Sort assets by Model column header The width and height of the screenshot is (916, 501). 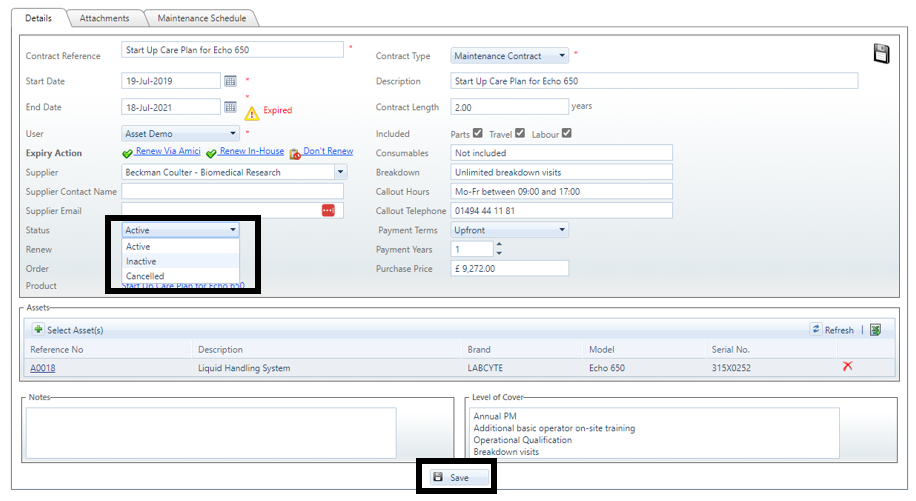(x=602, y=349)
